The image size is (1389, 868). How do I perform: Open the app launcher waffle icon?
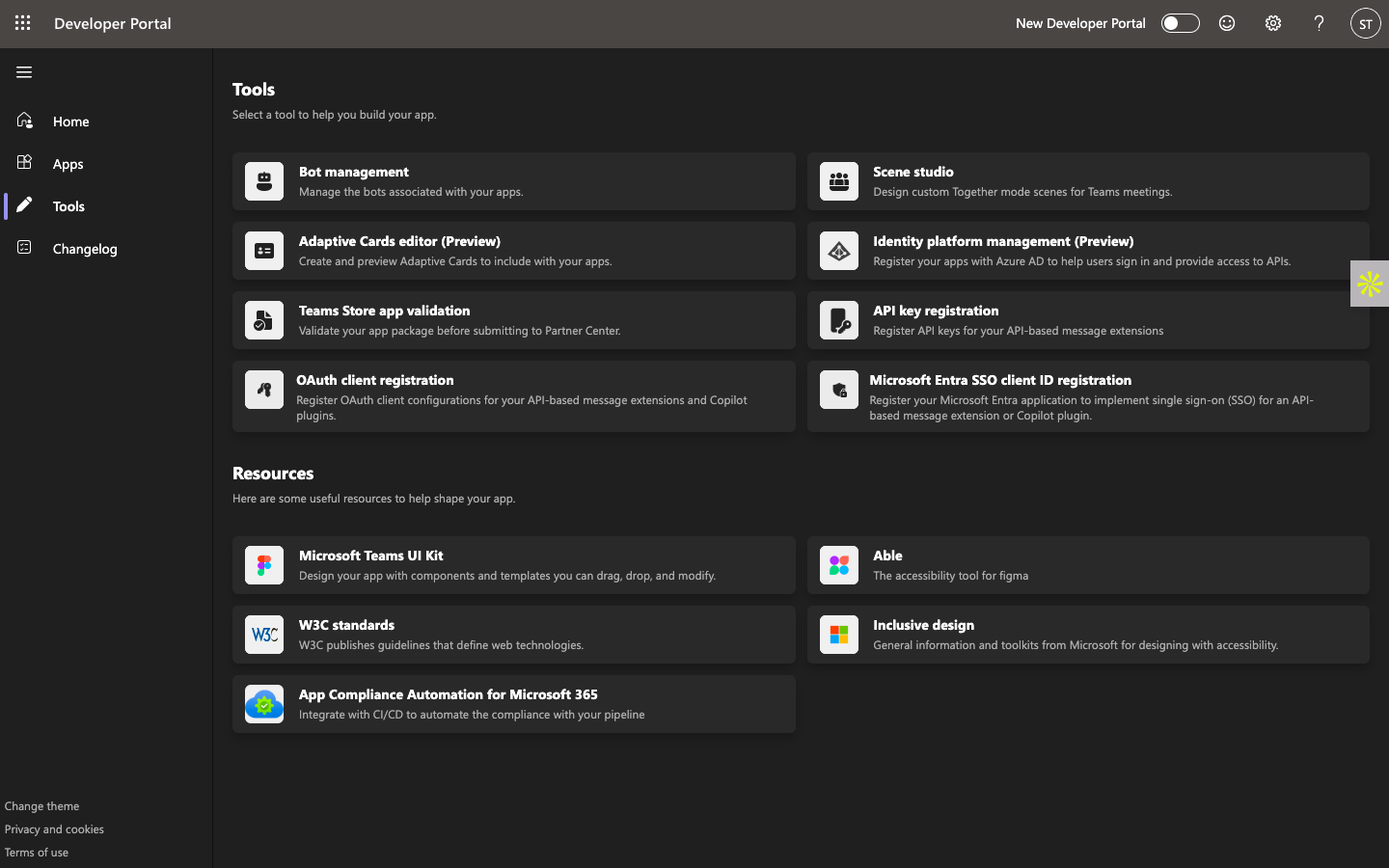[23, 23]
